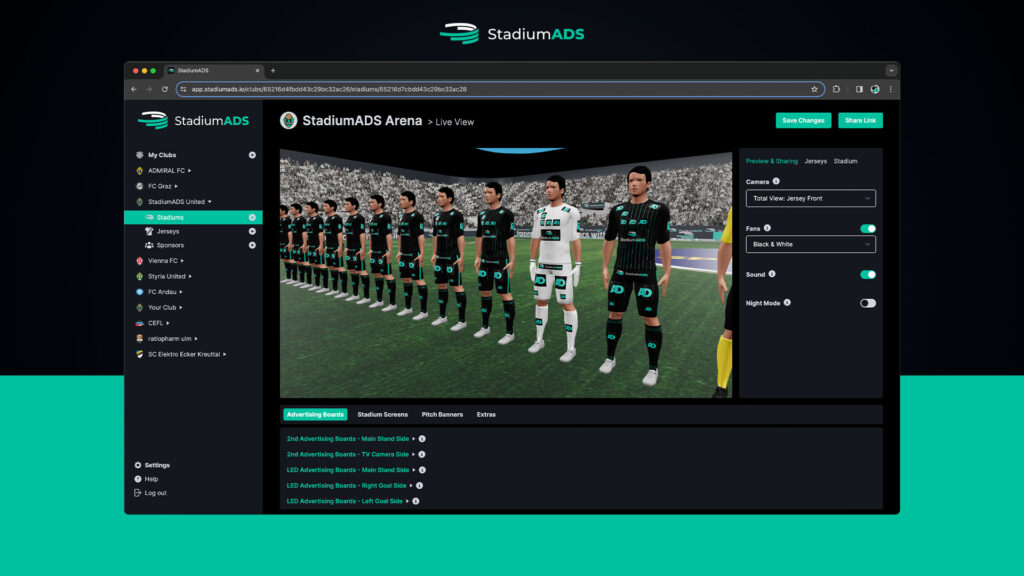Open Settings in the sidebar
The height and width of the screenshot is (576, 1024).
point(157,465)
